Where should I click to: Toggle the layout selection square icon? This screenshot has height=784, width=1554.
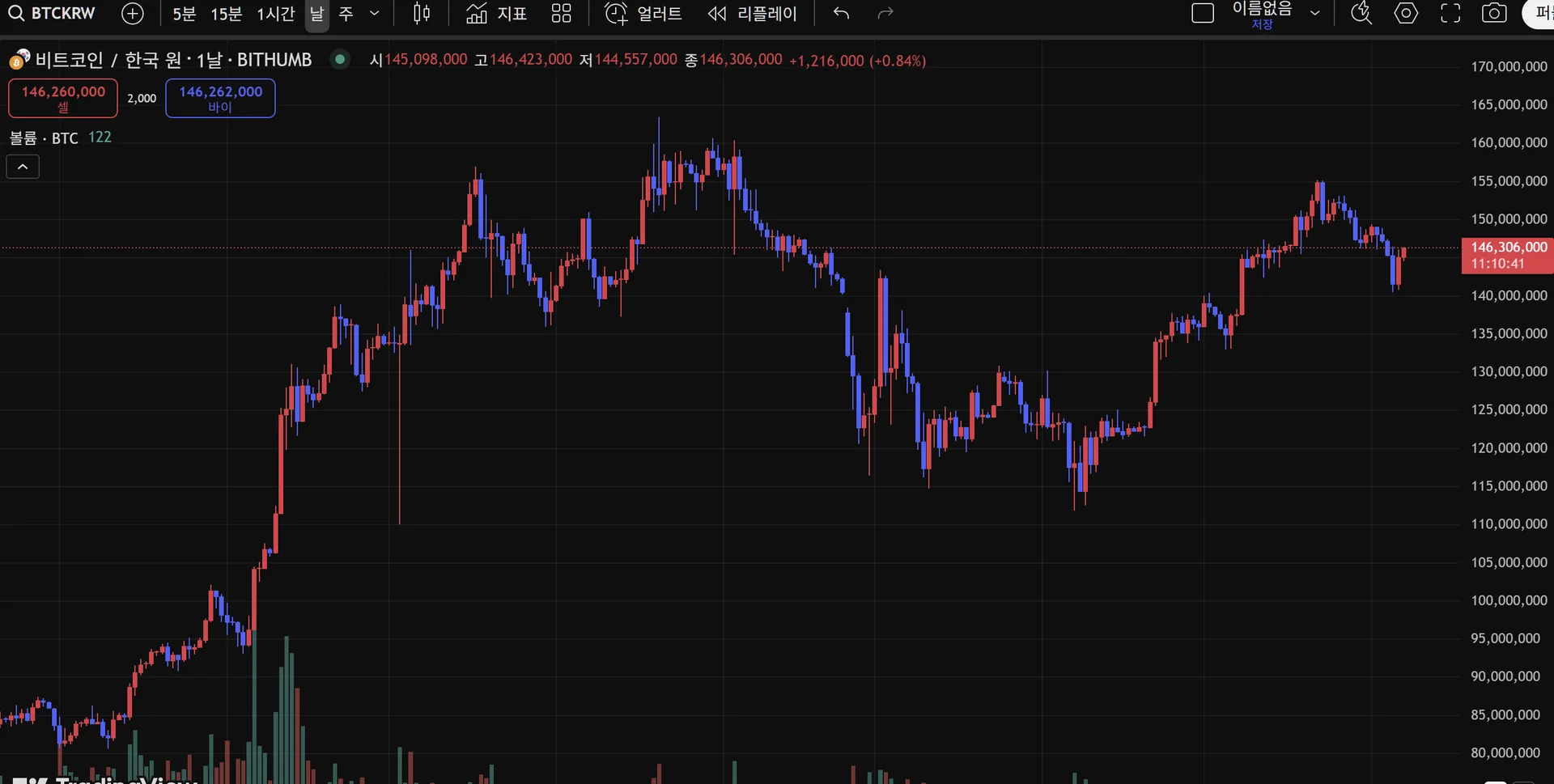click(x=1203, y=14)
